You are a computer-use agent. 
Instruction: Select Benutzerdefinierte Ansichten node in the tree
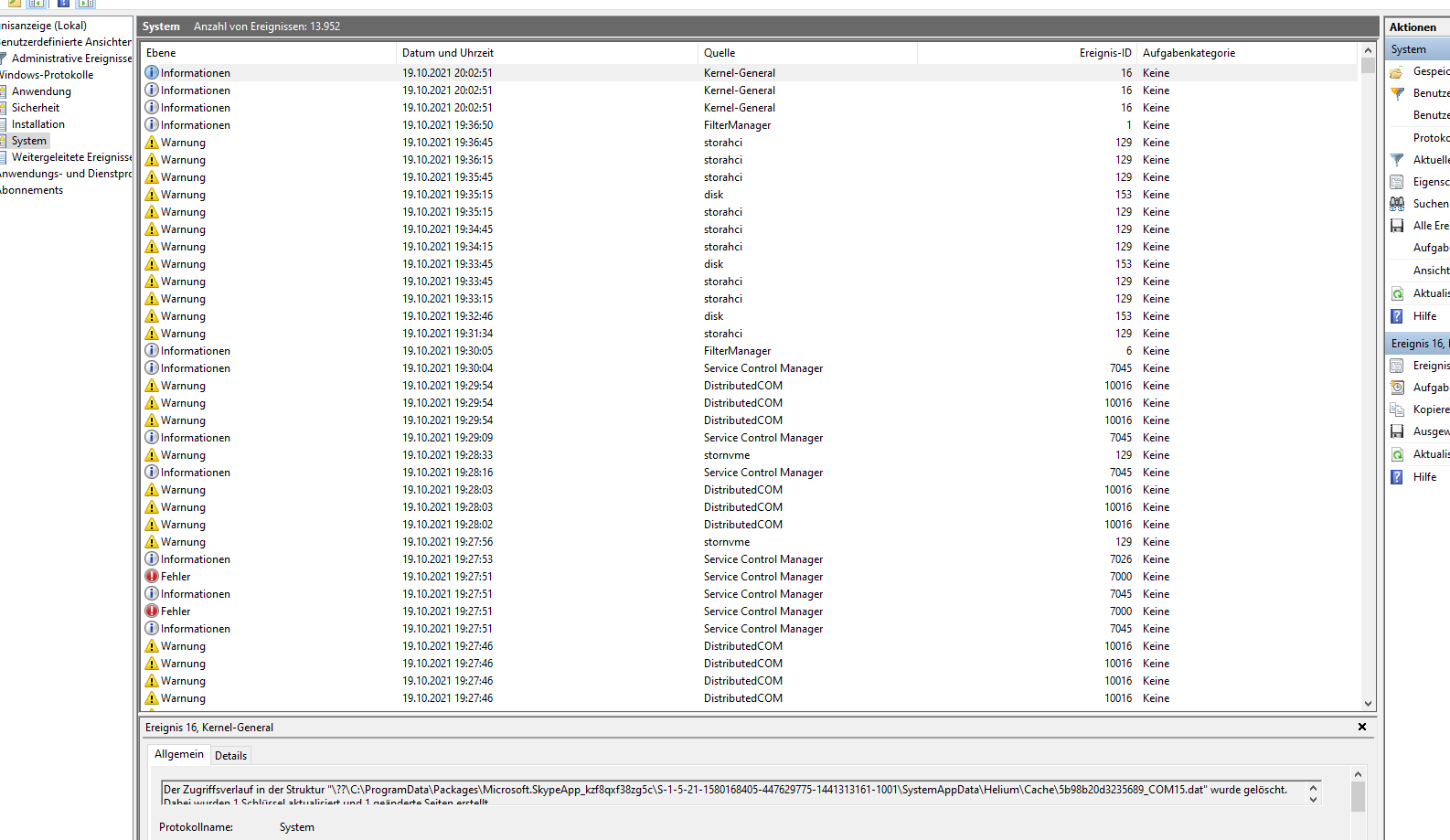(x=66, y=42)
